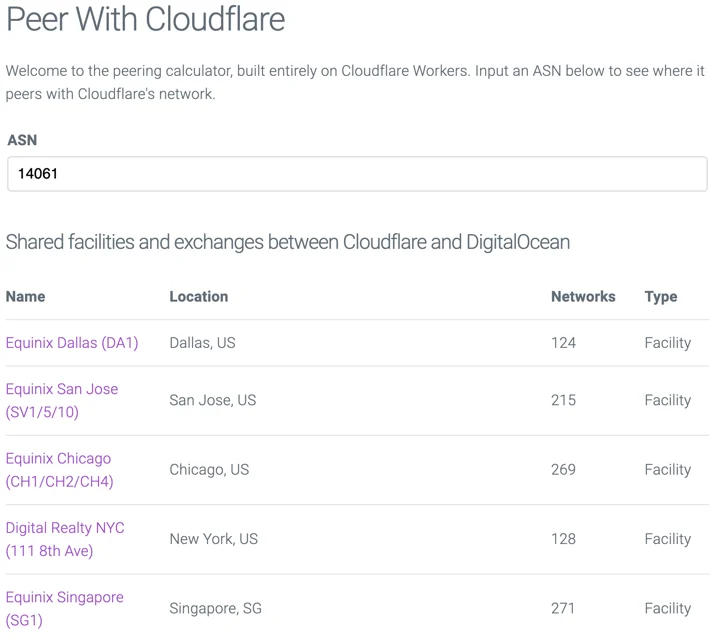The width and height of the screenshot is (715, 643).
Task: Click the welcome description paragraph
Action: tap(355, 83)
